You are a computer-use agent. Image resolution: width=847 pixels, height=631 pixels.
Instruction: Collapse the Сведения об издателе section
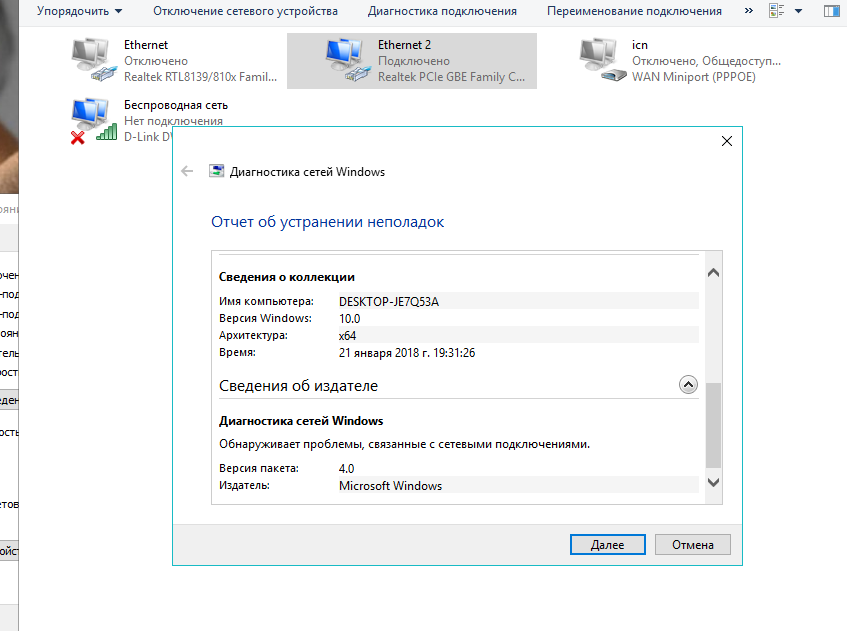coord(688,385)
